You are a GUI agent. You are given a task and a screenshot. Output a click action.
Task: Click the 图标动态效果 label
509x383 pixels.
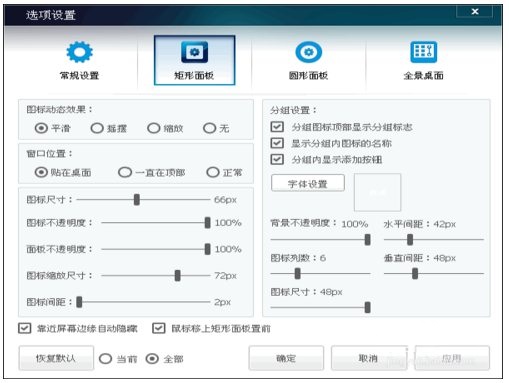click(x=59, y=109)
